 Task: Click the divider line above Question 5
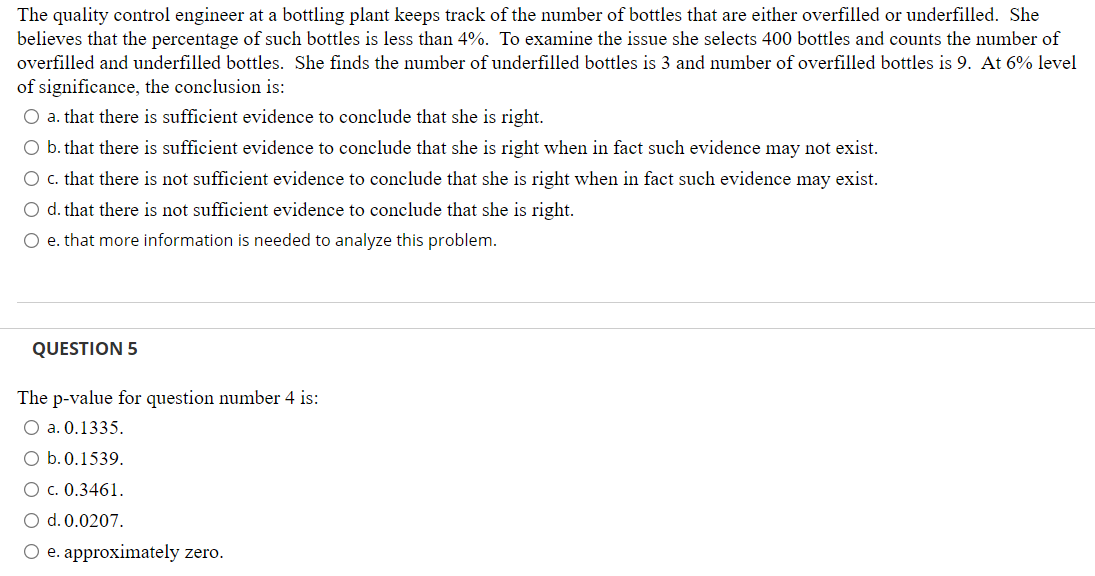pyautogui.click(x=548, y=328)
